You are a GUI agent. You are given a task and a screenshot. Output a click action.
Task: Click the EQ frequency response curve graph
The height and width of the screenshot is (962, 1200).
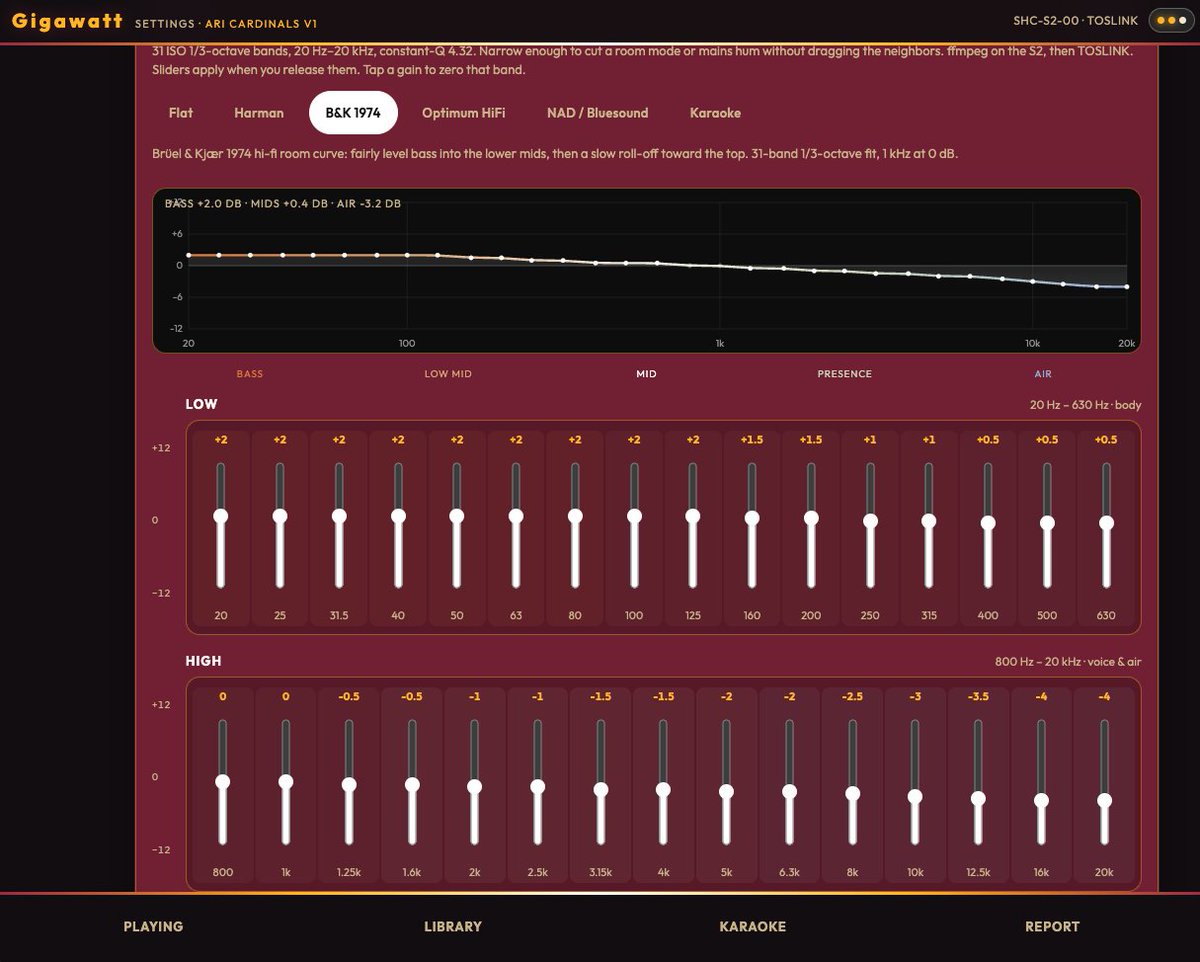[647, 270]
